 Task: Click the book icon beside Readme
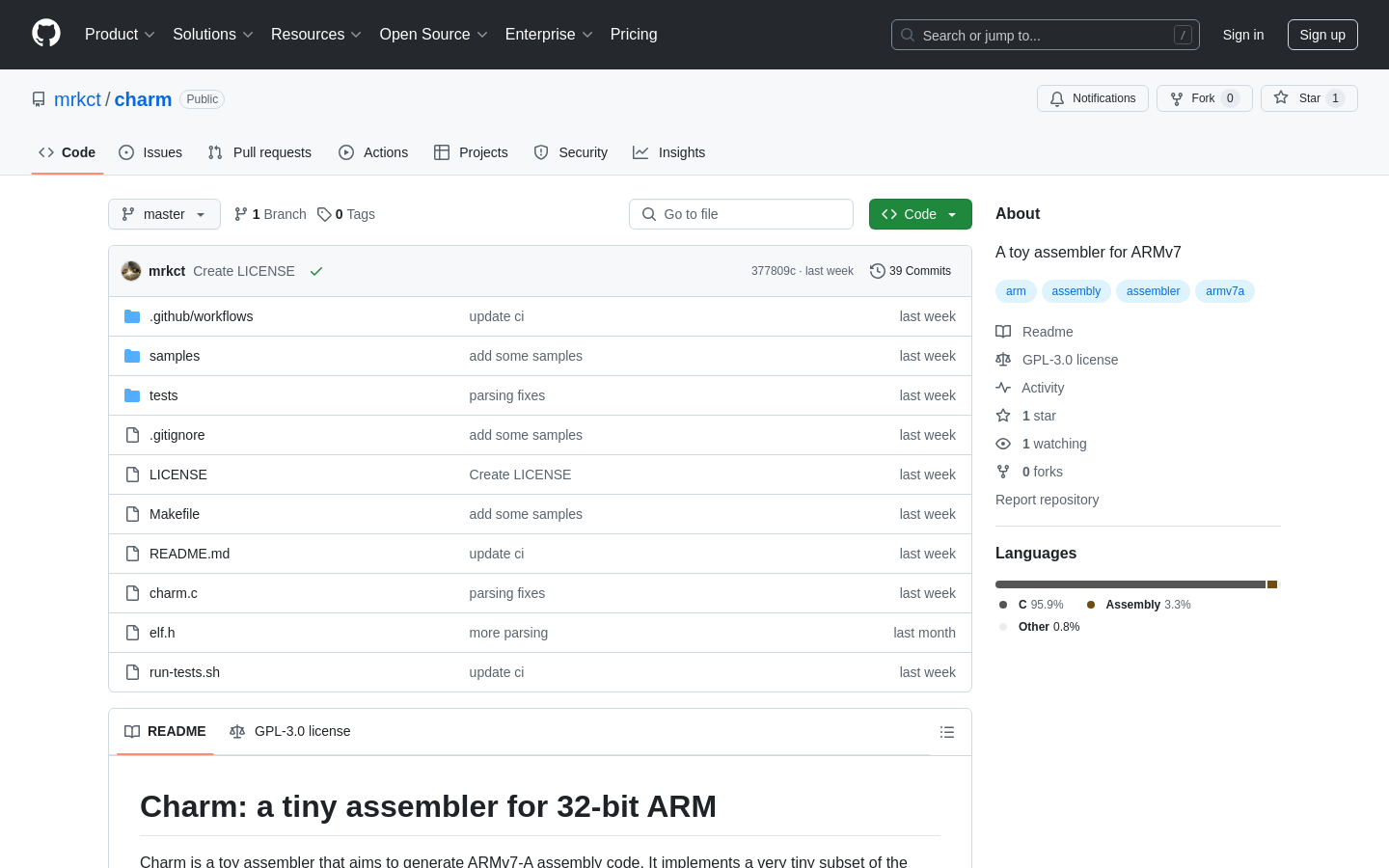click(1003, 332)
